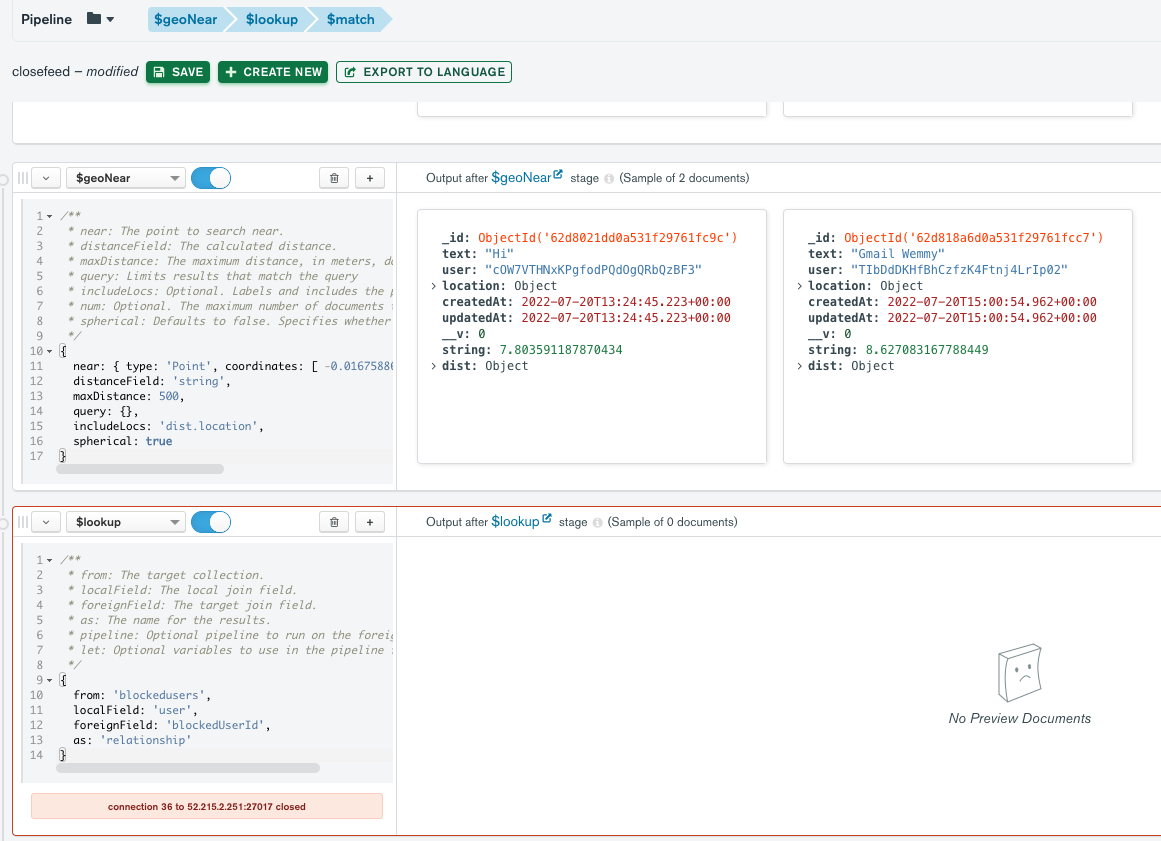Expand the location object in the Hi document
The height and width of the screenshot is (841, 1161).
coord(433,286)
